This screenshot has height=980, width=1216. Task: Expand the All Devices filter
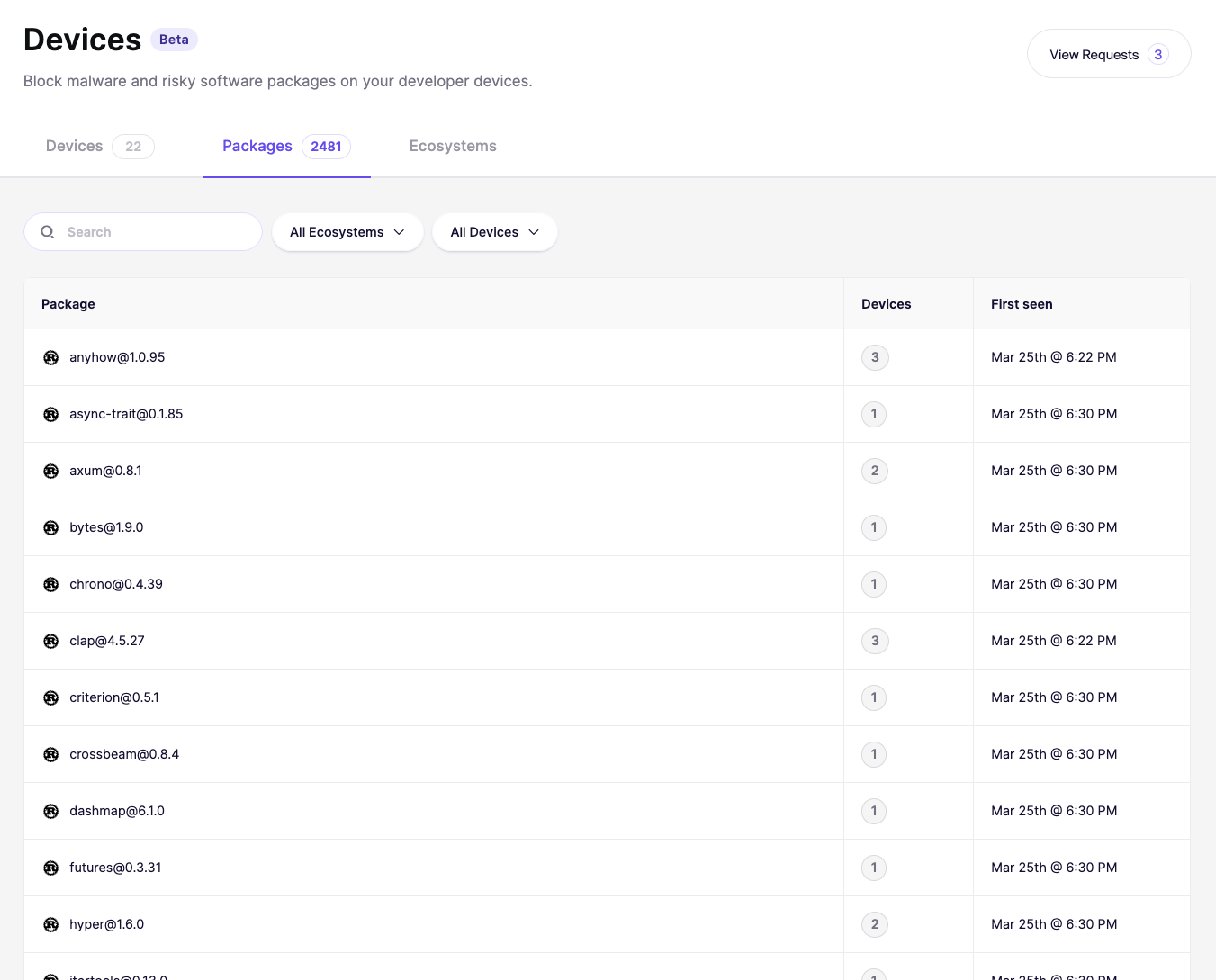coord(495,232)
